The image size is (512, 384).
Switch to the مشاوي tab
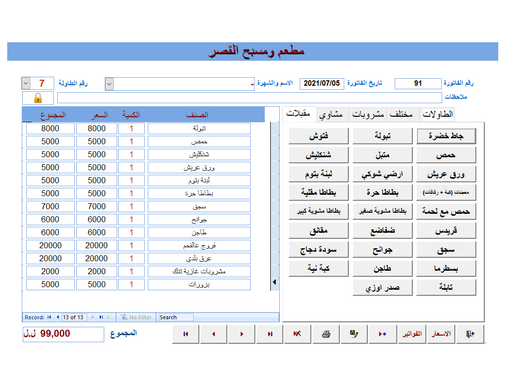(331, 114)
